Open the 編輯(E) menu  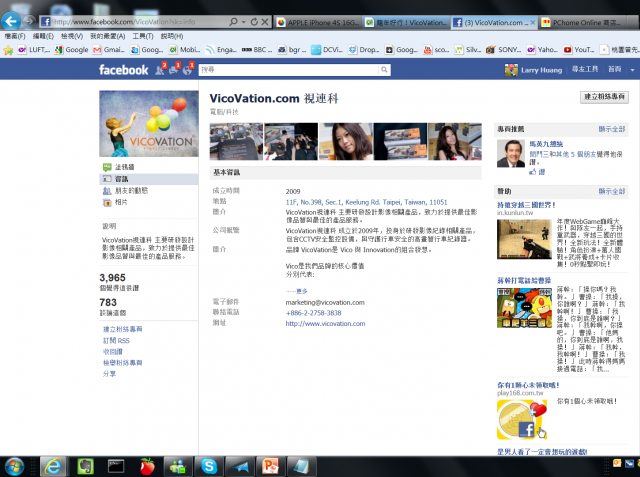43,36
